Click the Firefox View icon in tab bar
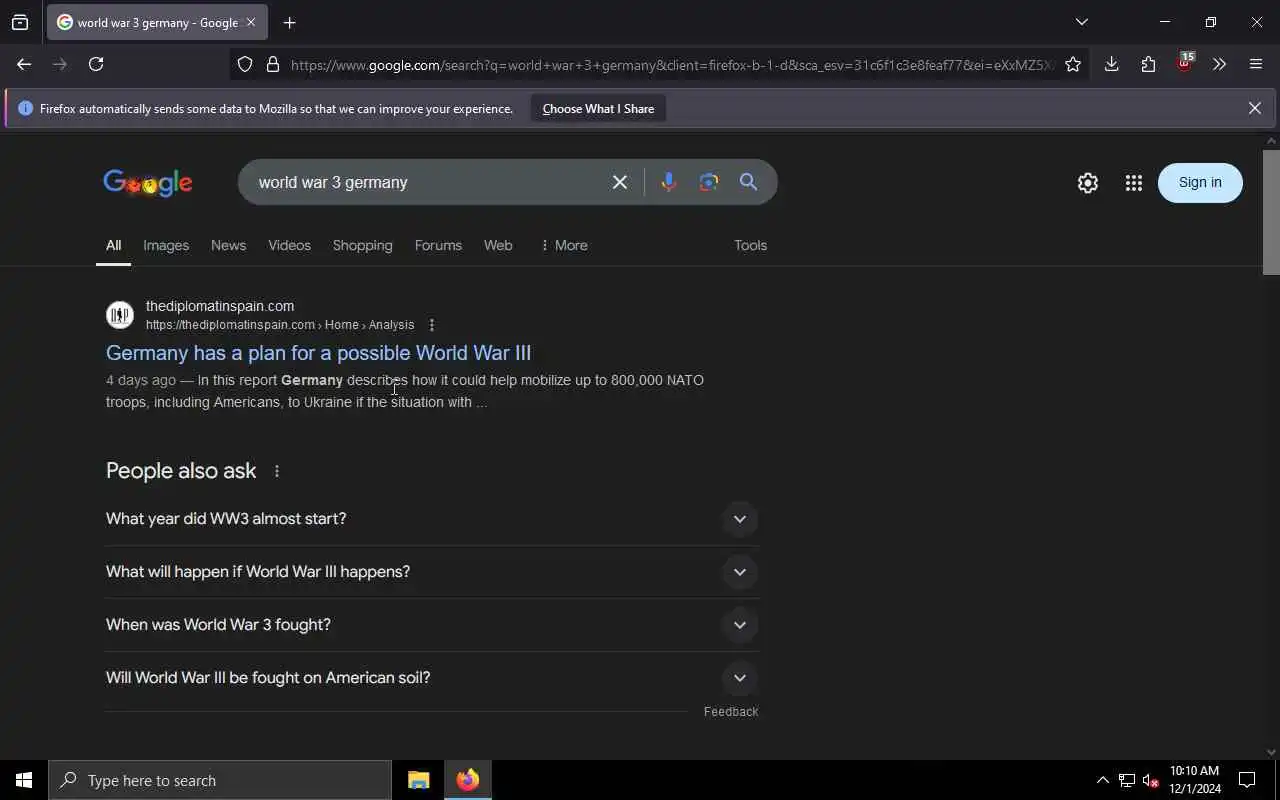Screen dimensions: 1280x800 coord(20,22)
